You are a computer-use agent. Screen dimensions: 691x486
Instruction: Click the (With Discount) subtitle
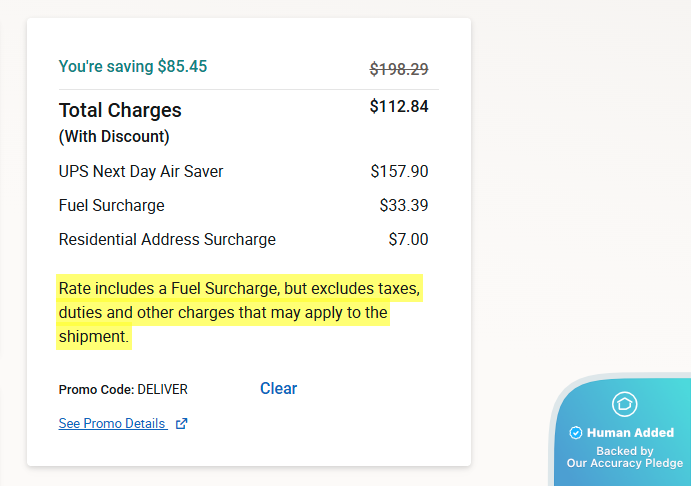[x=114, y=136]
